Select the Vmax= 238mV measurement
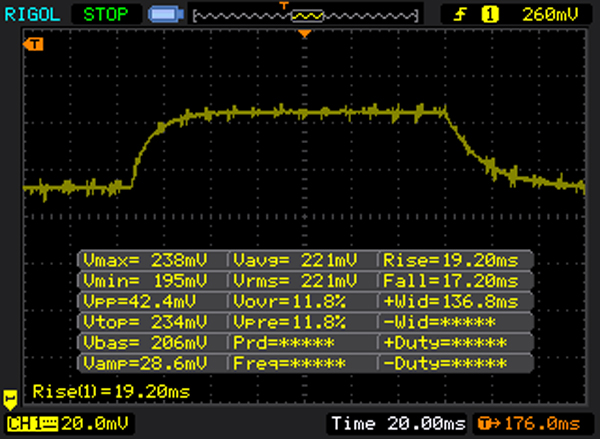600x439 pixels. click(151, 259)
